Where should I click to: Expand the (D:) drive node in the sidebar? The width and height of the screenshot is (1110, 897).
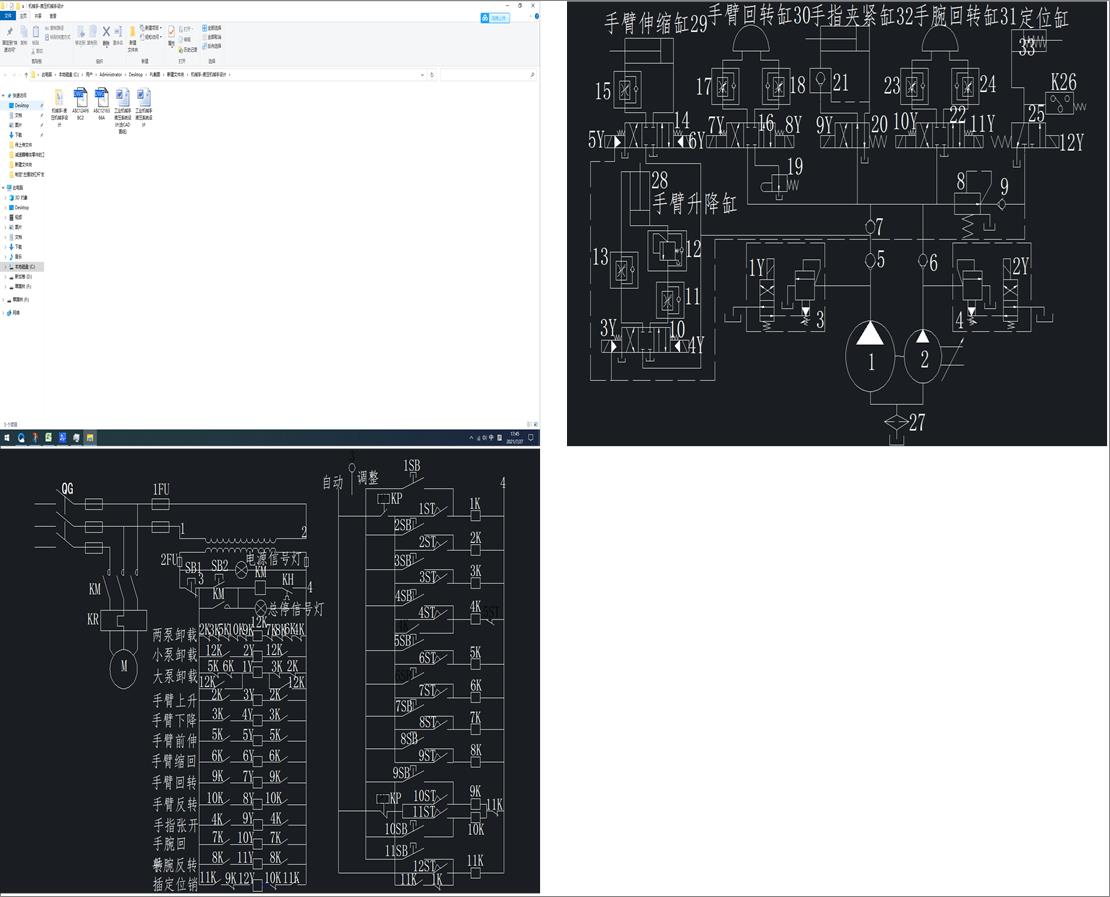point(6,277)
